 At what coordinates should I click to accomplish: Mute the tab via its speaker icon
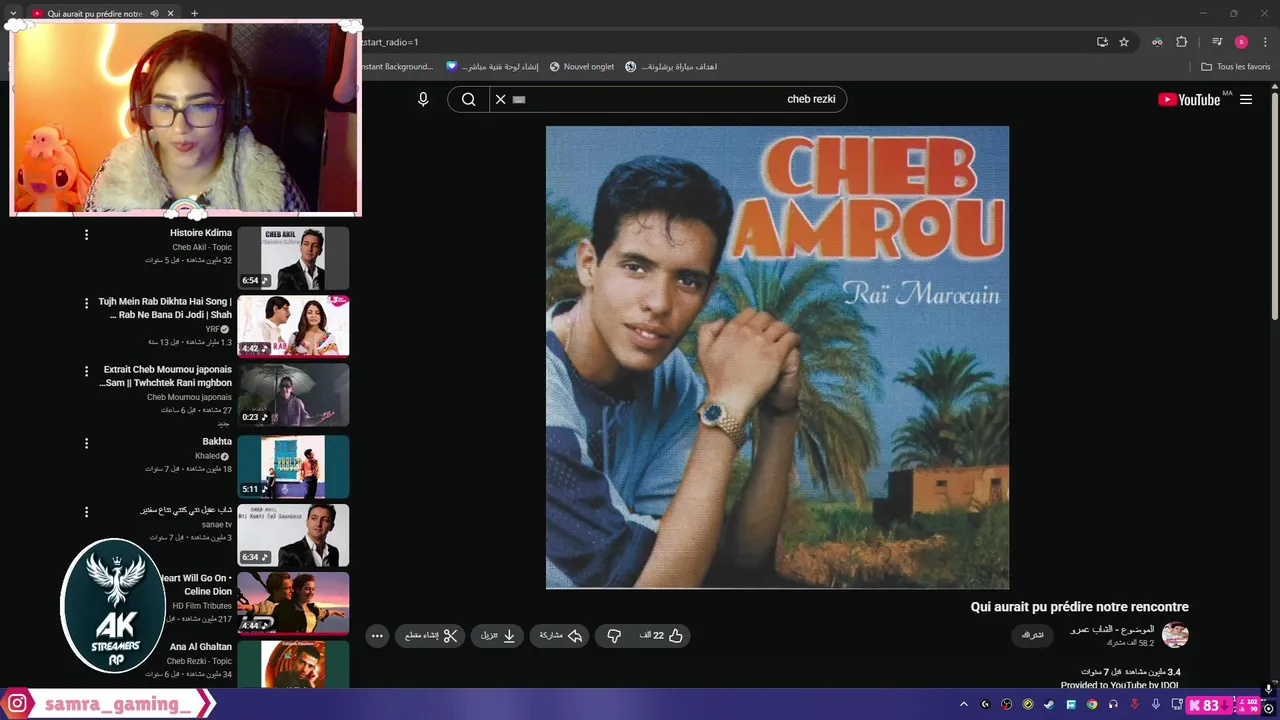[x=154, y=13]
